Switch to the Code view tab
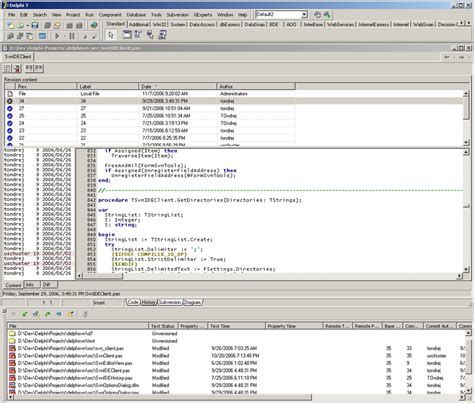 [x=133, y=302]
